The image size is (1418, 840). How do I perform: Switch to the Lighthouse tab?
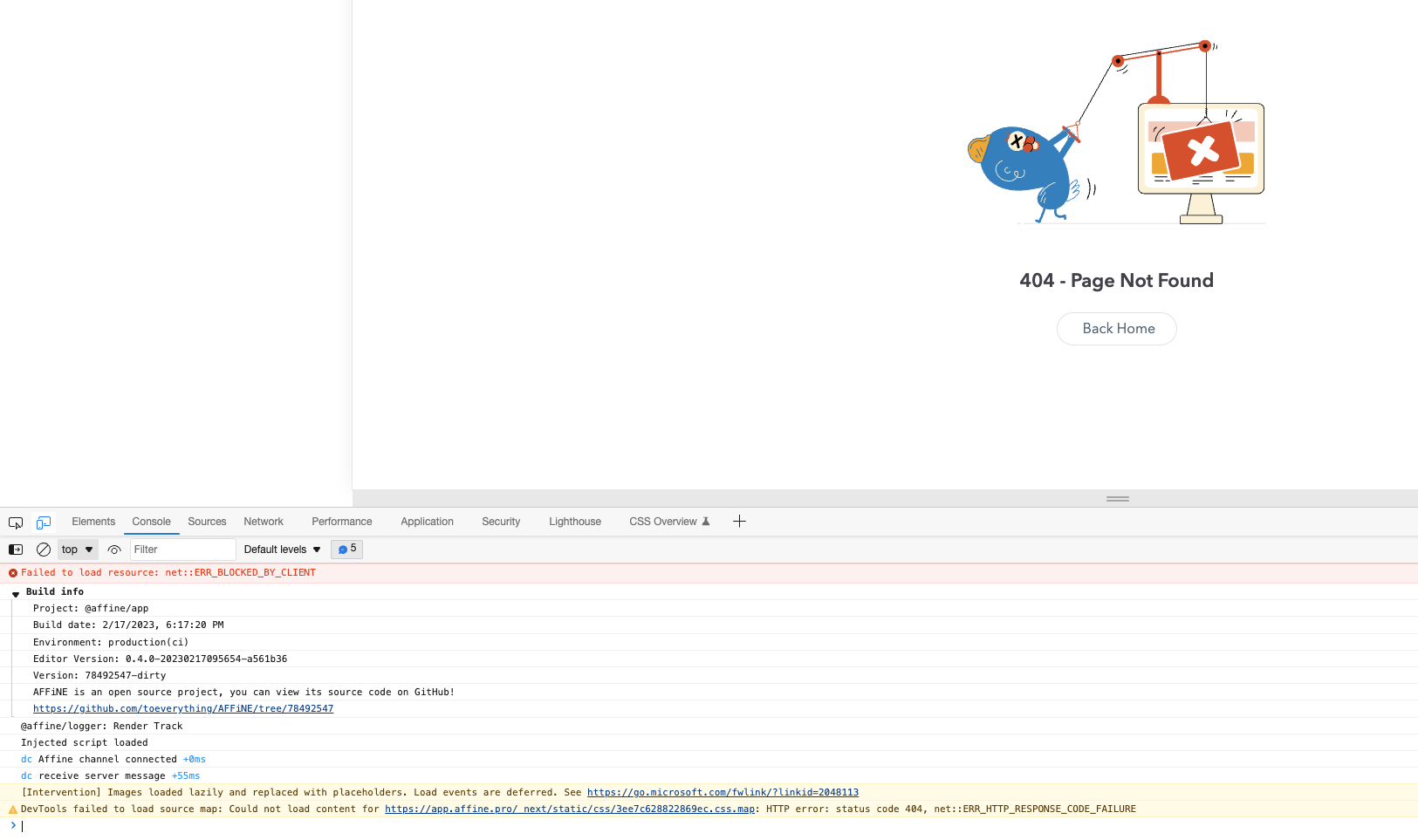574,522
